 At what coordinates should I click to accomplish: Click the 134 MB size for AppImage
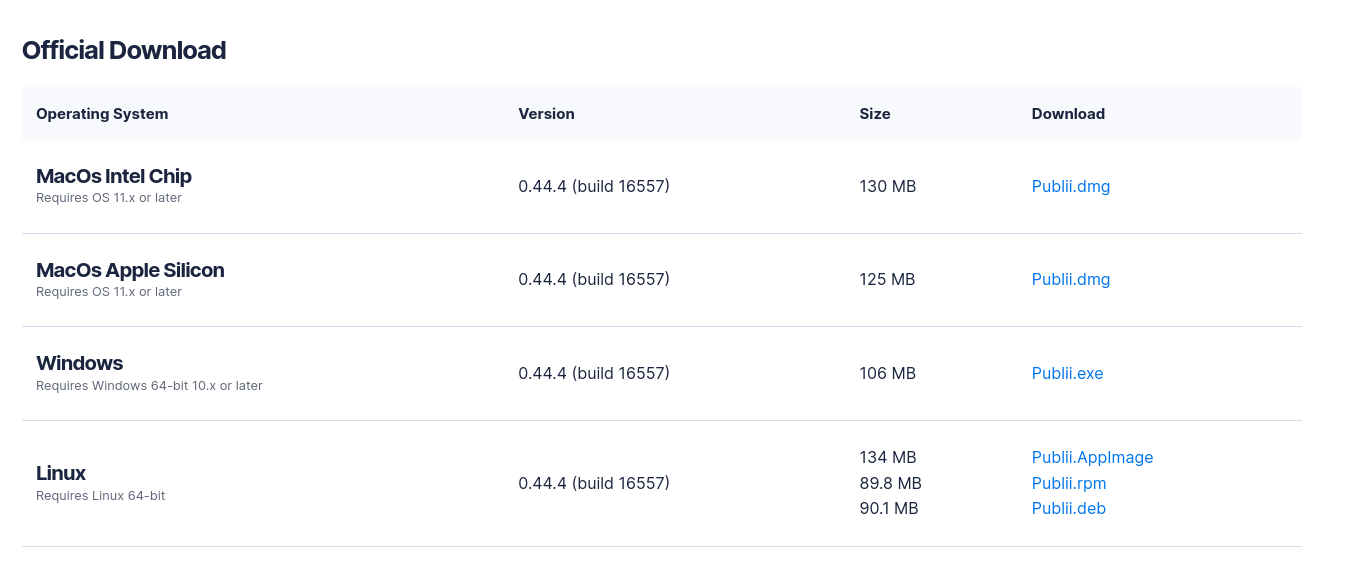(x=887, y=457)
